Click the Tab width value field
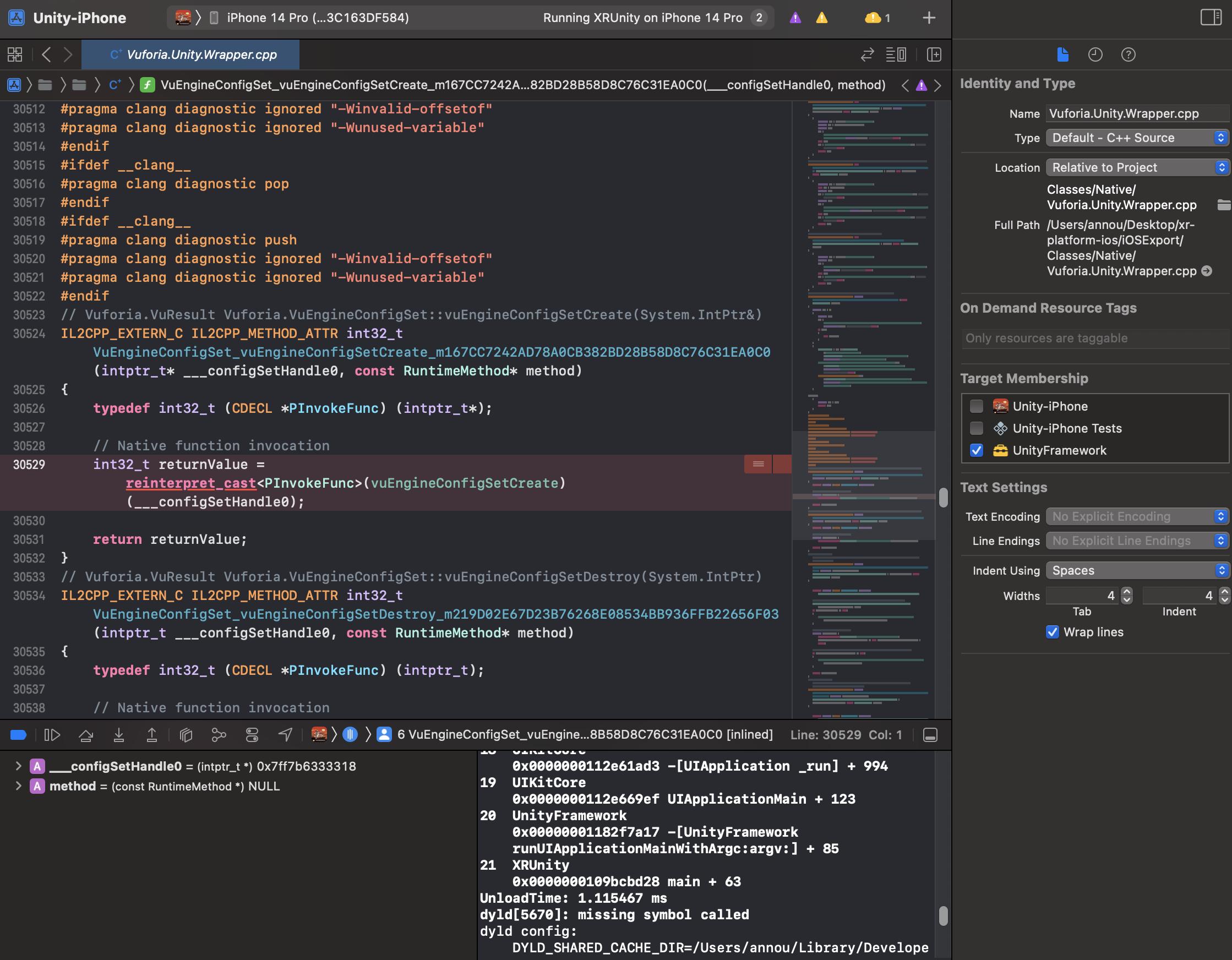The width and height of the screenshot is (1232, 960). (1082, 595)
